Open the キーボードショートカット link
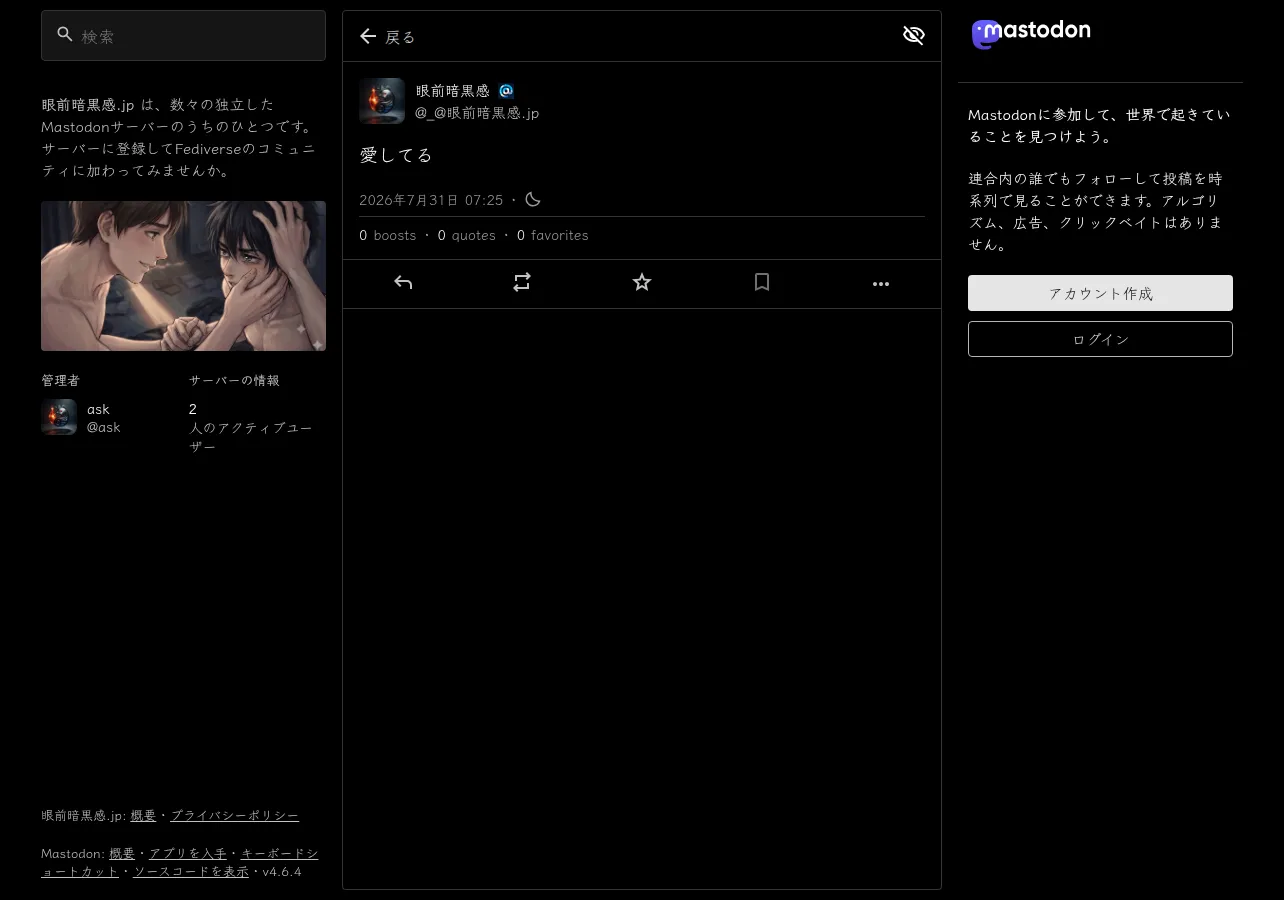The width and height of the screenshot is (1284, 900). 180,863
